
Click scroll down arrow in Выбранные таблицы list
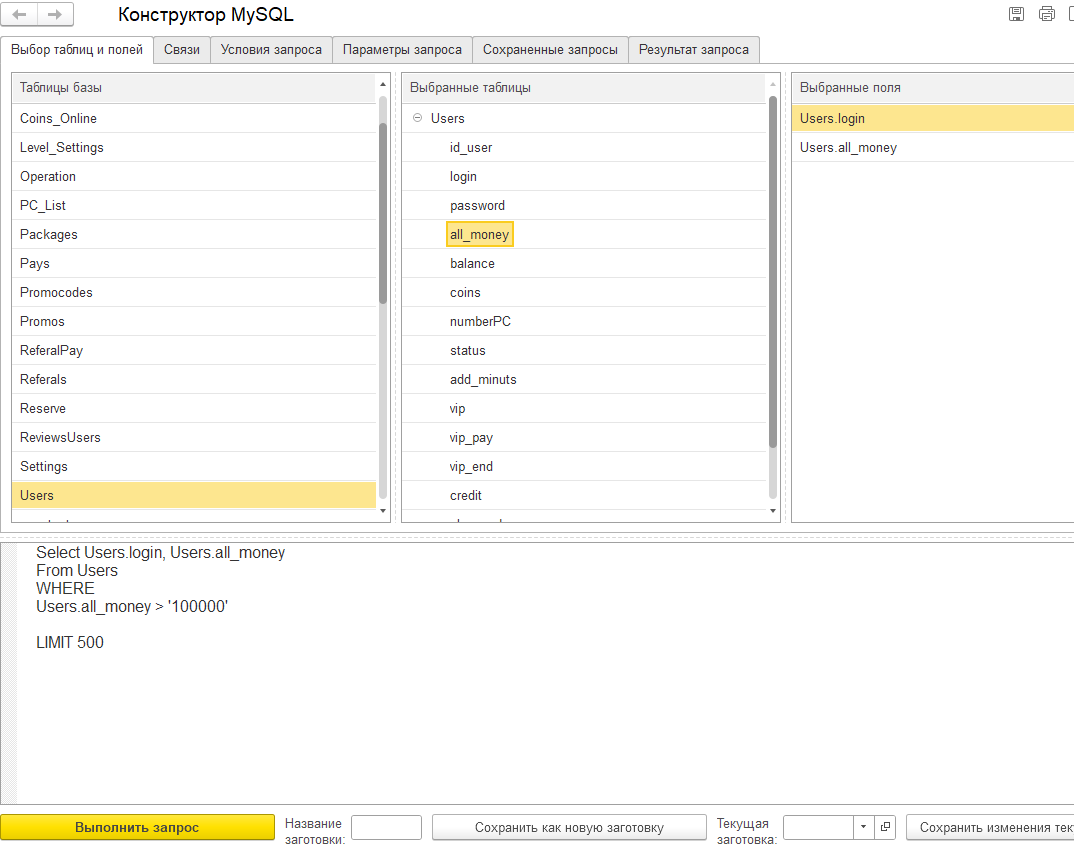(x=773, y=511)
